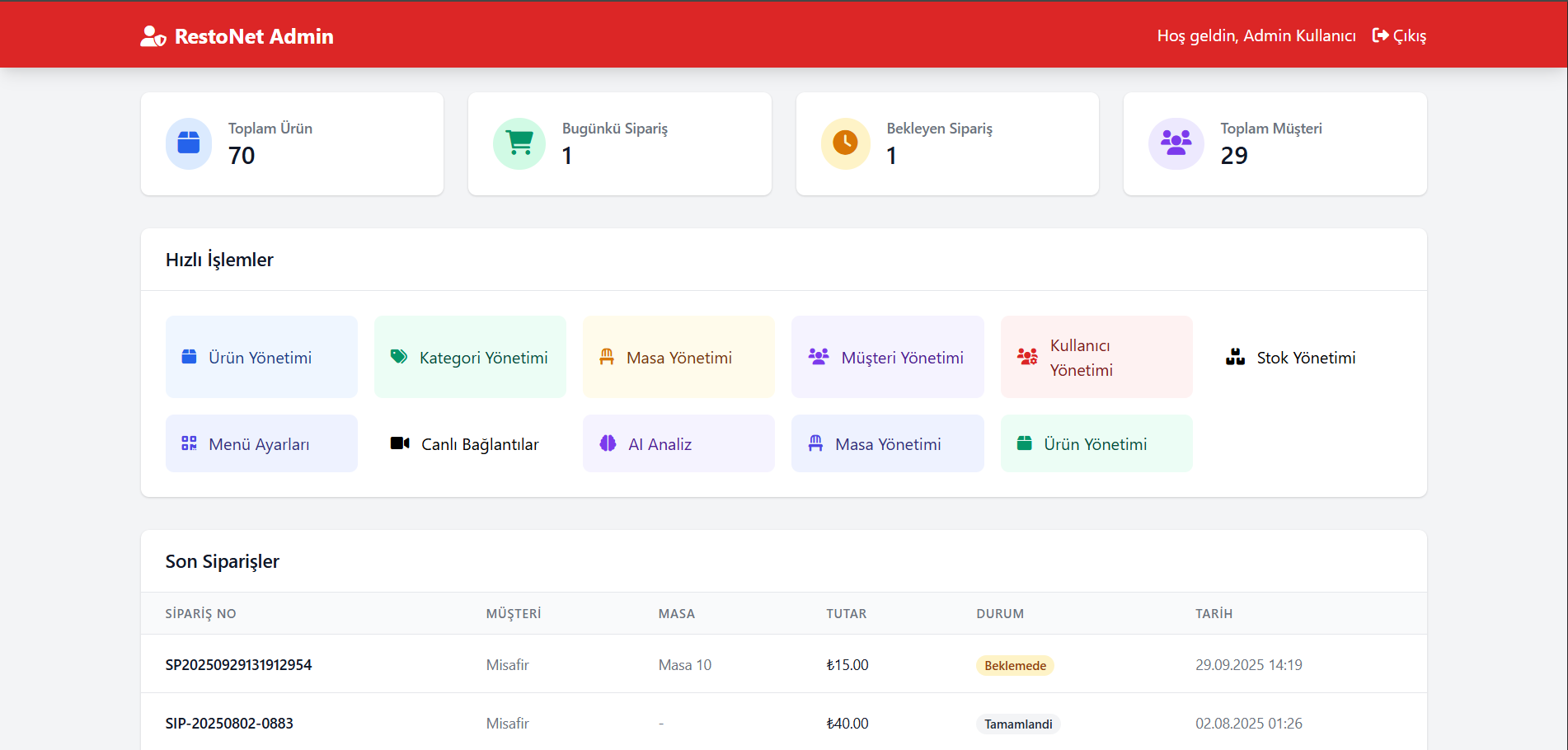Click the Tamamlandi status badge
This screenshot has height=750, width=1568.
[1018, 724]
